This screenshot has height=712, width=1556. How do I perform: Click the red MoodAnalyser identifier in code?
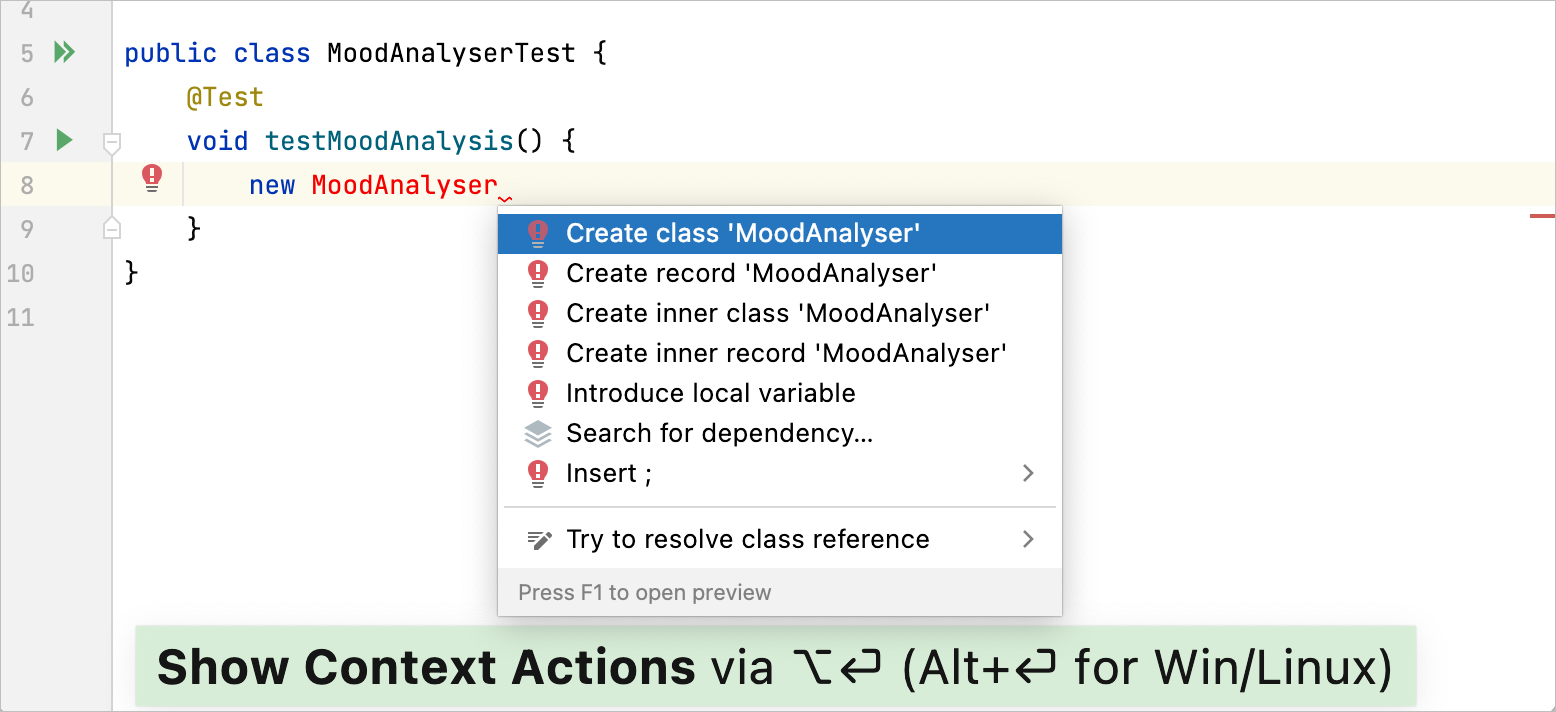click(404, 185)
